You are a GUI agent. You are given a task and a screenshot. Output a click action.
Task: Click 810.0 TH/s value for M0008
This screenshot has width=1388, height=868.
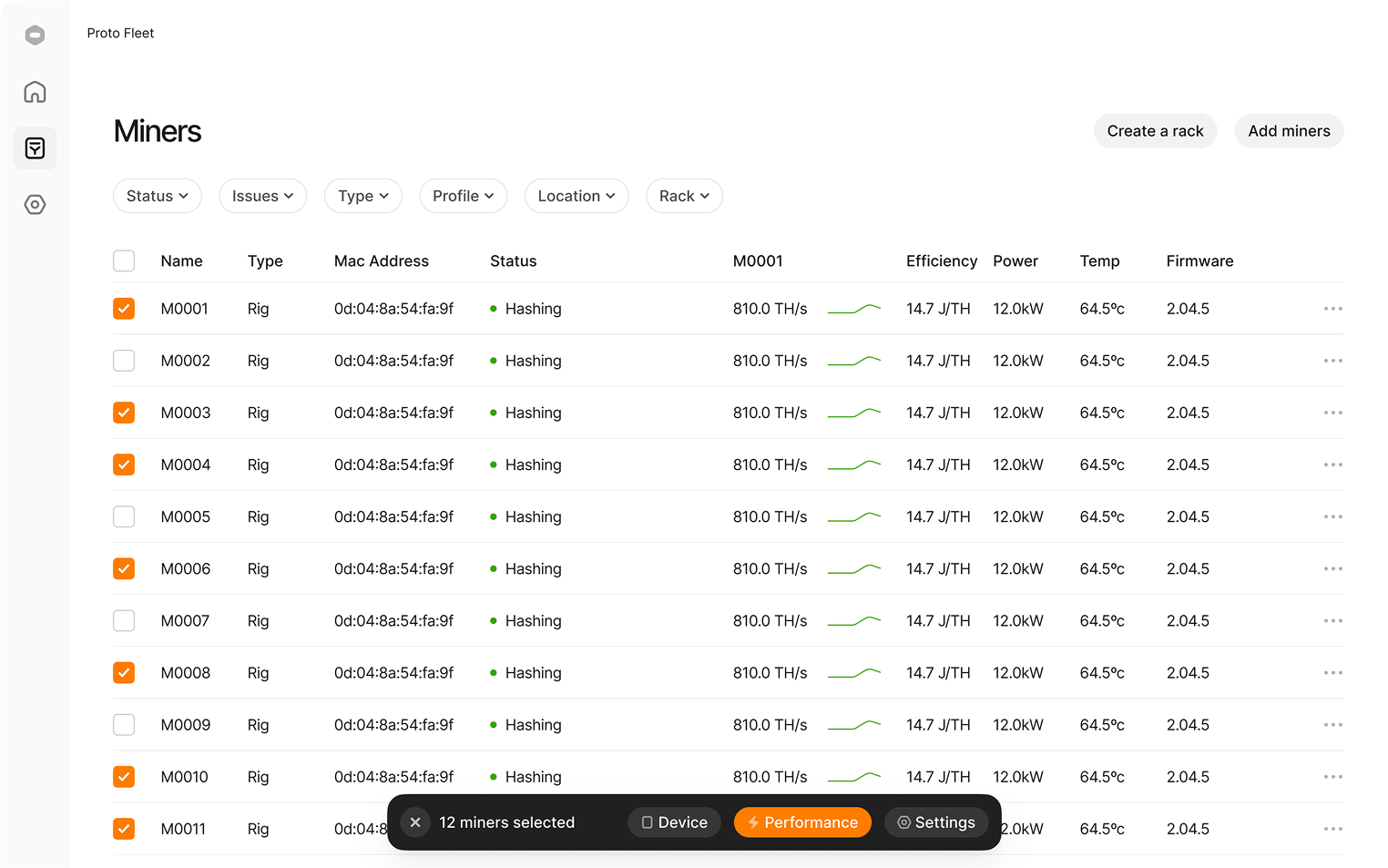point(771,673)
